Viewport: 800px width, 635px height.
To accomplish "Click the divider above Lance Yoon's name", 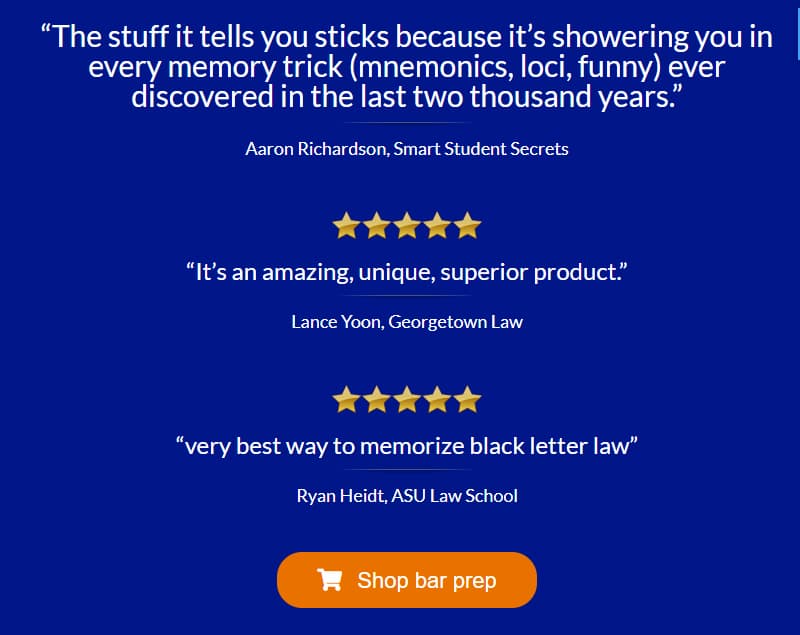I will point(407,295).
